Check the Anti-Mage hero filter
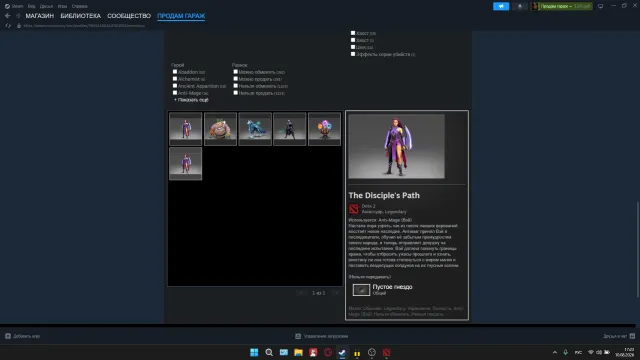The width and height of the screenshot is (640, 360). coord(175,93)
